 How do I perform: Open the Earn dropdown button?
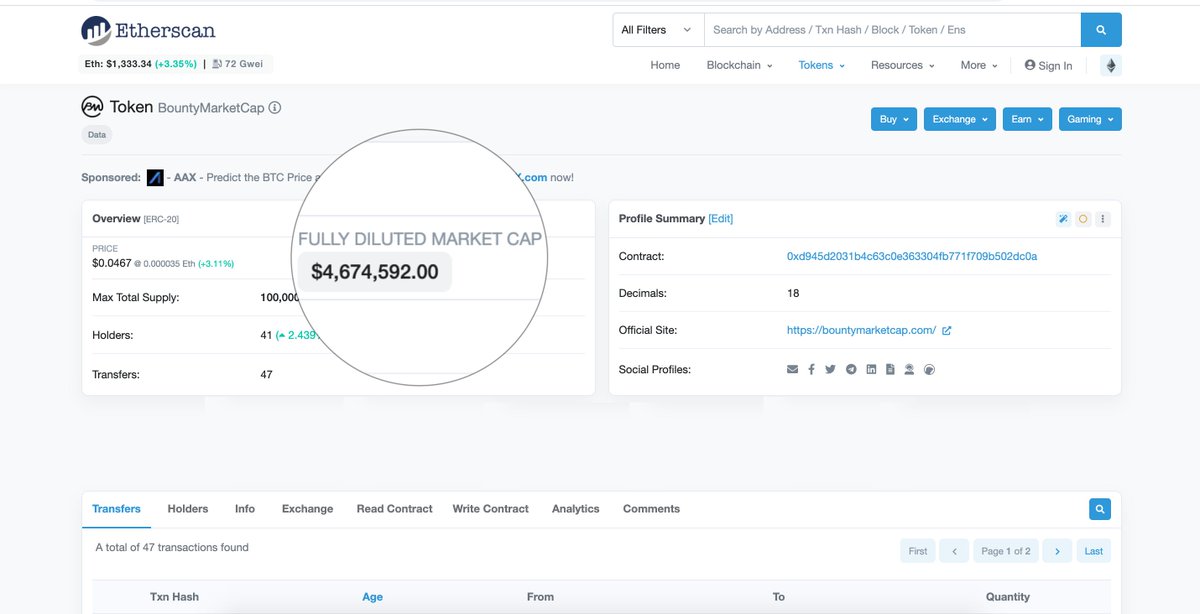(1027, 119)
